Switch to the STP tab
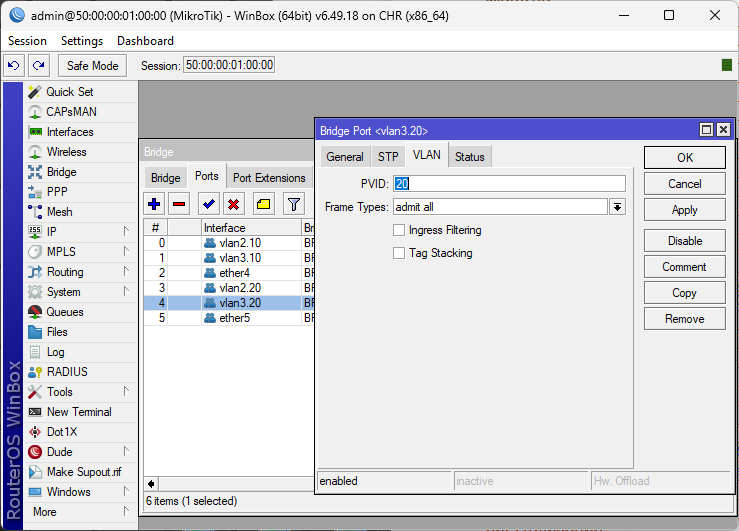The width and height of the screenshot is (739, 531). coord(388,157)
